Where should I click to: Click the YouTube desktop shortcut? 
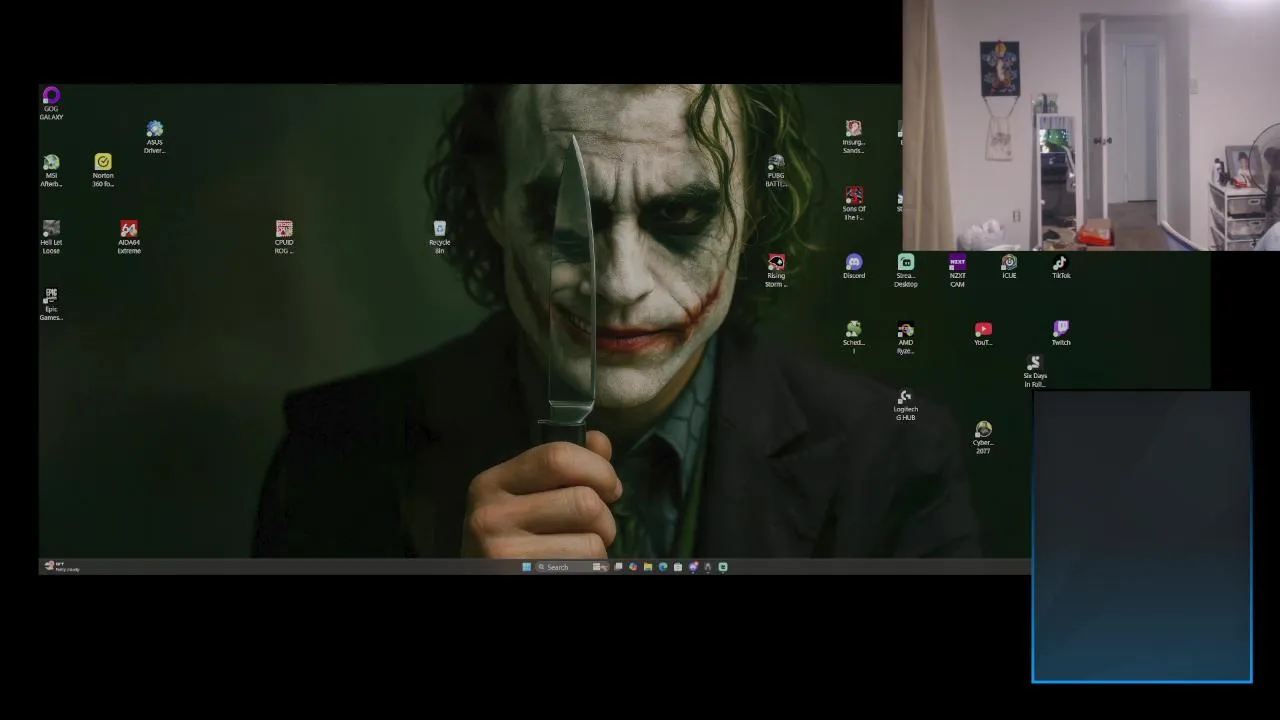click(983, 333)
